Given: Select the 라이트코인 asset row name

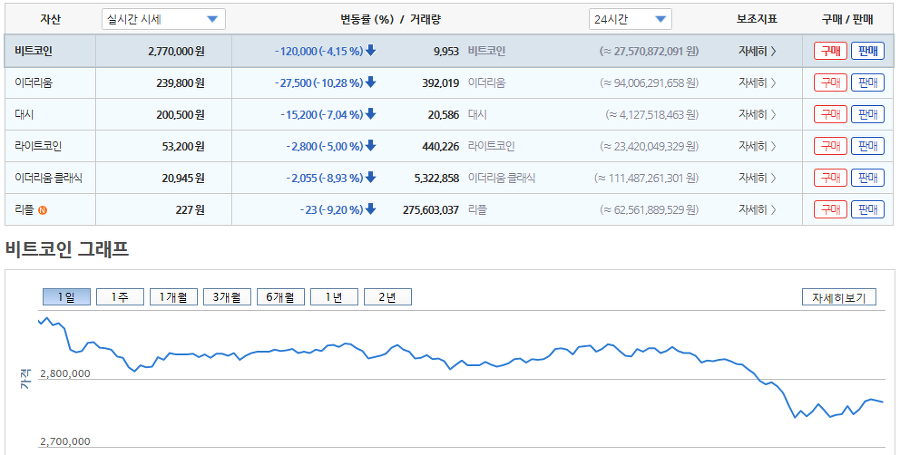Looking at the screenshot, I should pos(39,147).
